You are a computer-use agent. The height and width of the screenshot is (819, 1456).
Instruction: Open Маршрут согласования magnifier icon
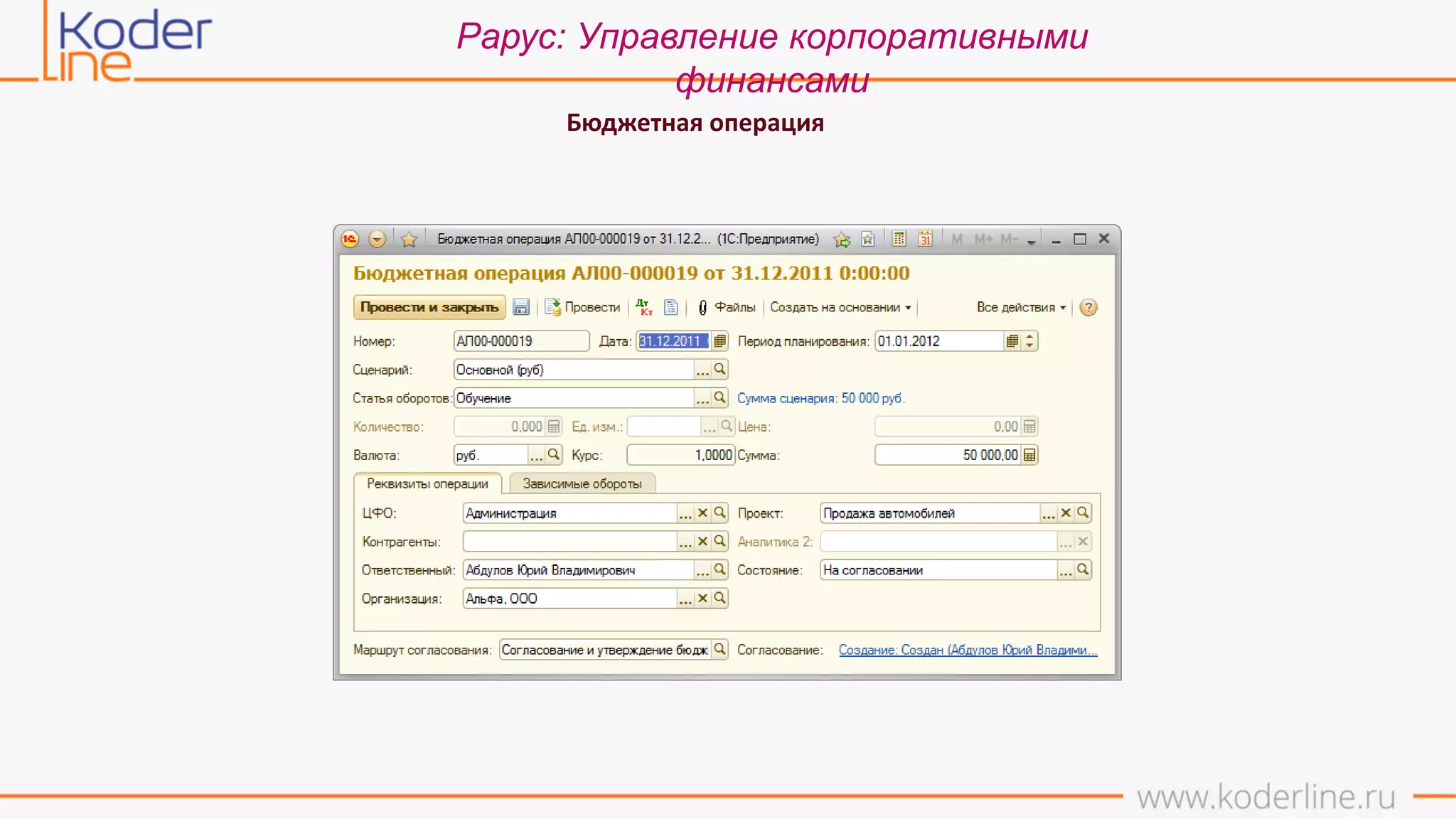(x=719, y=650)
